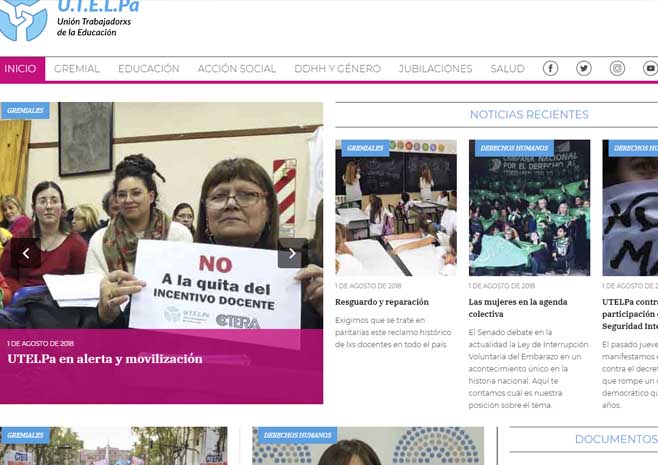The width and height of the screenshot is (658, 465).
Task: Click Unión Trabajadorxs de la Educación tagline
Action: tap(94, 27)
